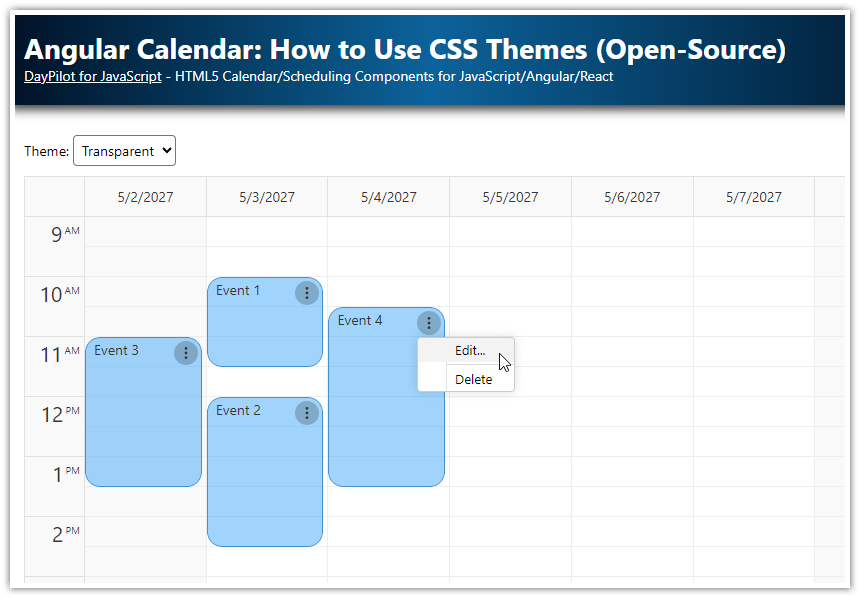Click the 5/5/2027 column header

[x=510, y=197]
